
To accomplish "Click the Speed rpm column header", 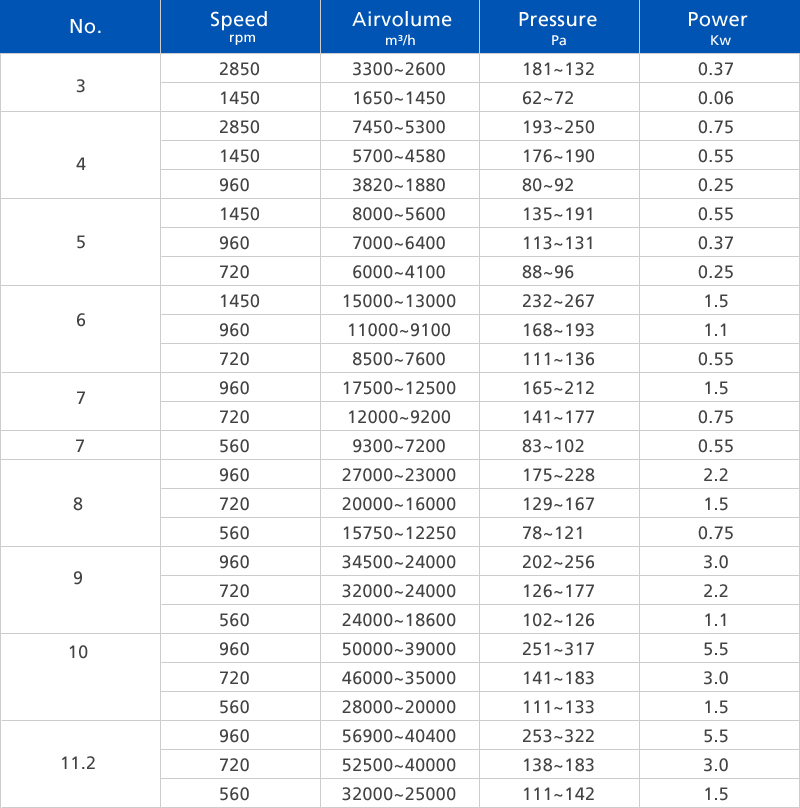I will coord(239,26).
